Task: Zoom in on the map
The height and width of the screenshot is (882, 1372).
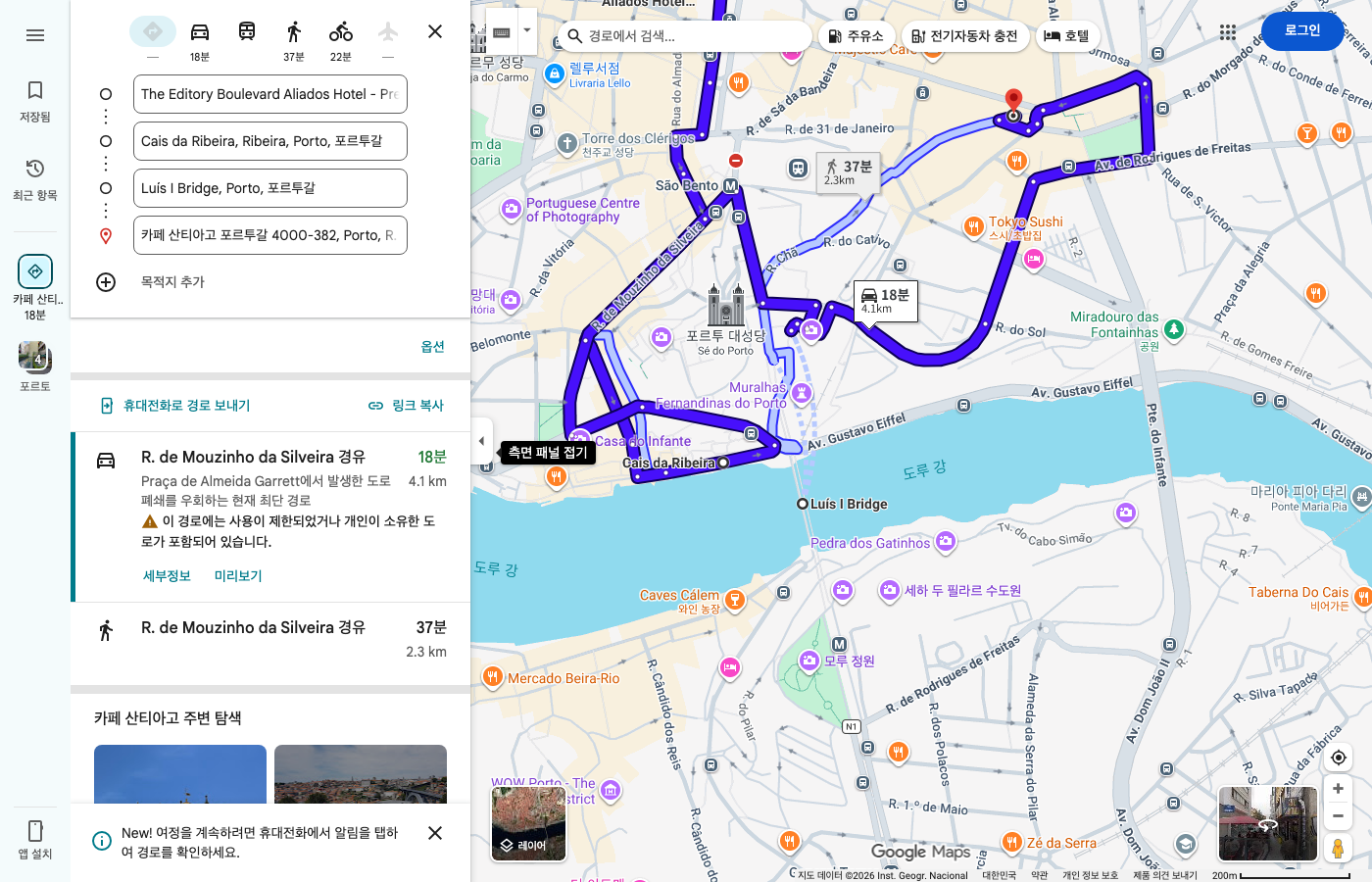Action: click(x=1338, y=789)
